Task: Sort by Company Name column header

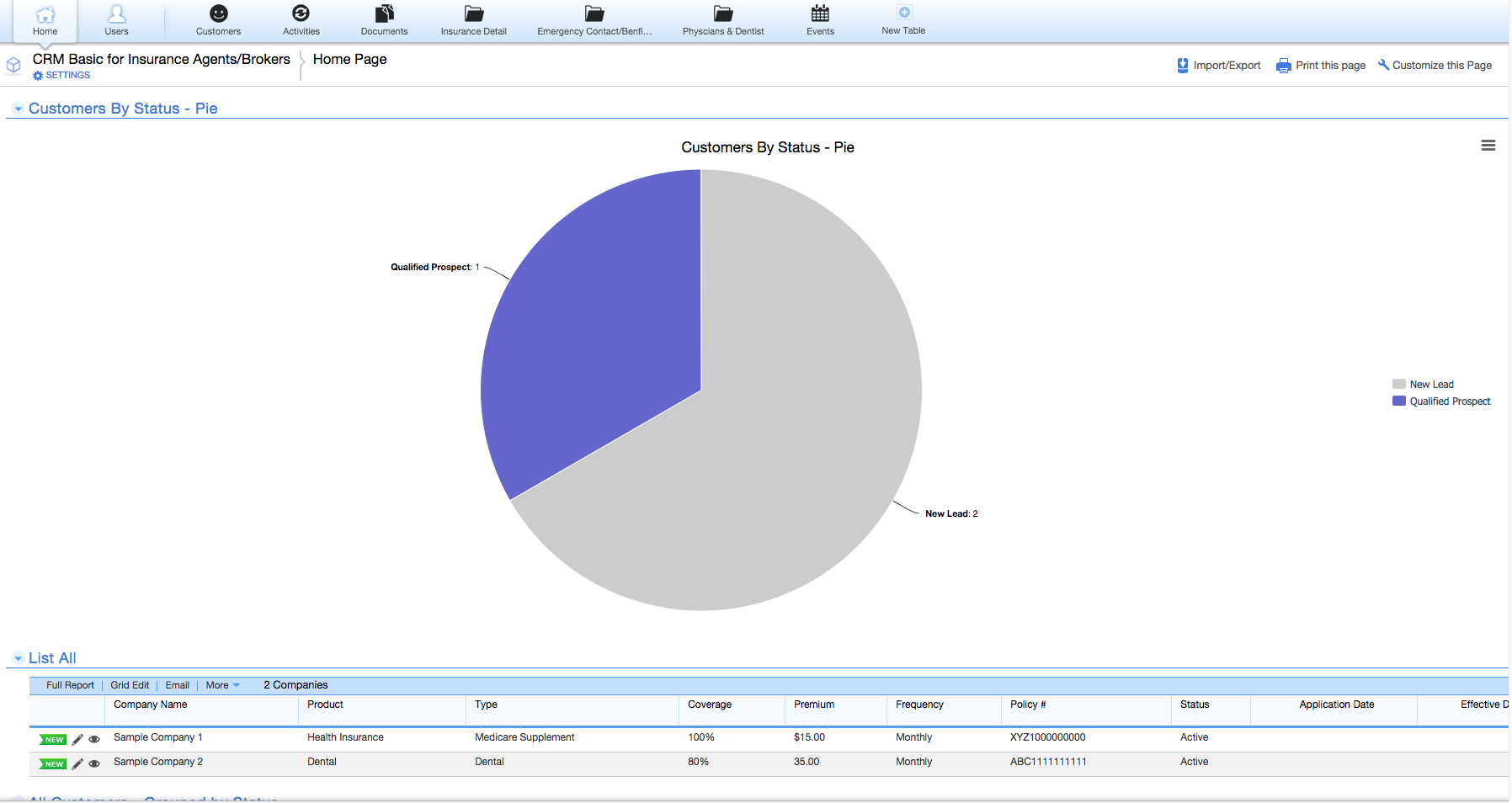Action: pos(150,705)
